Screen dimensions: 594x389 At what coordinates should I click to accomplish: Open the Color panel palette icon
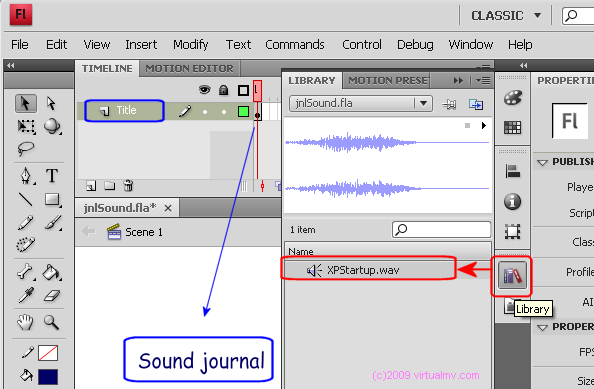[513, 98]
